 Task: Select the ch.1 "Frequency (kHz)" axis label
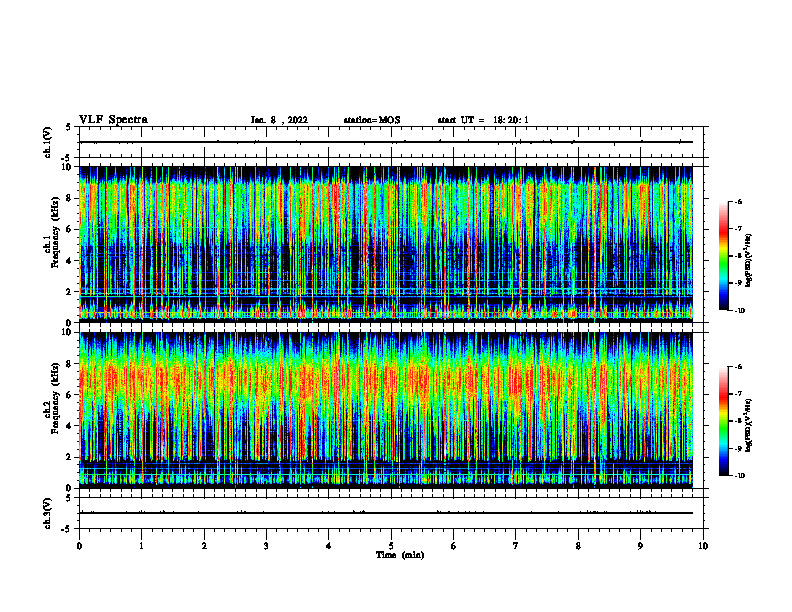point(55,233)
